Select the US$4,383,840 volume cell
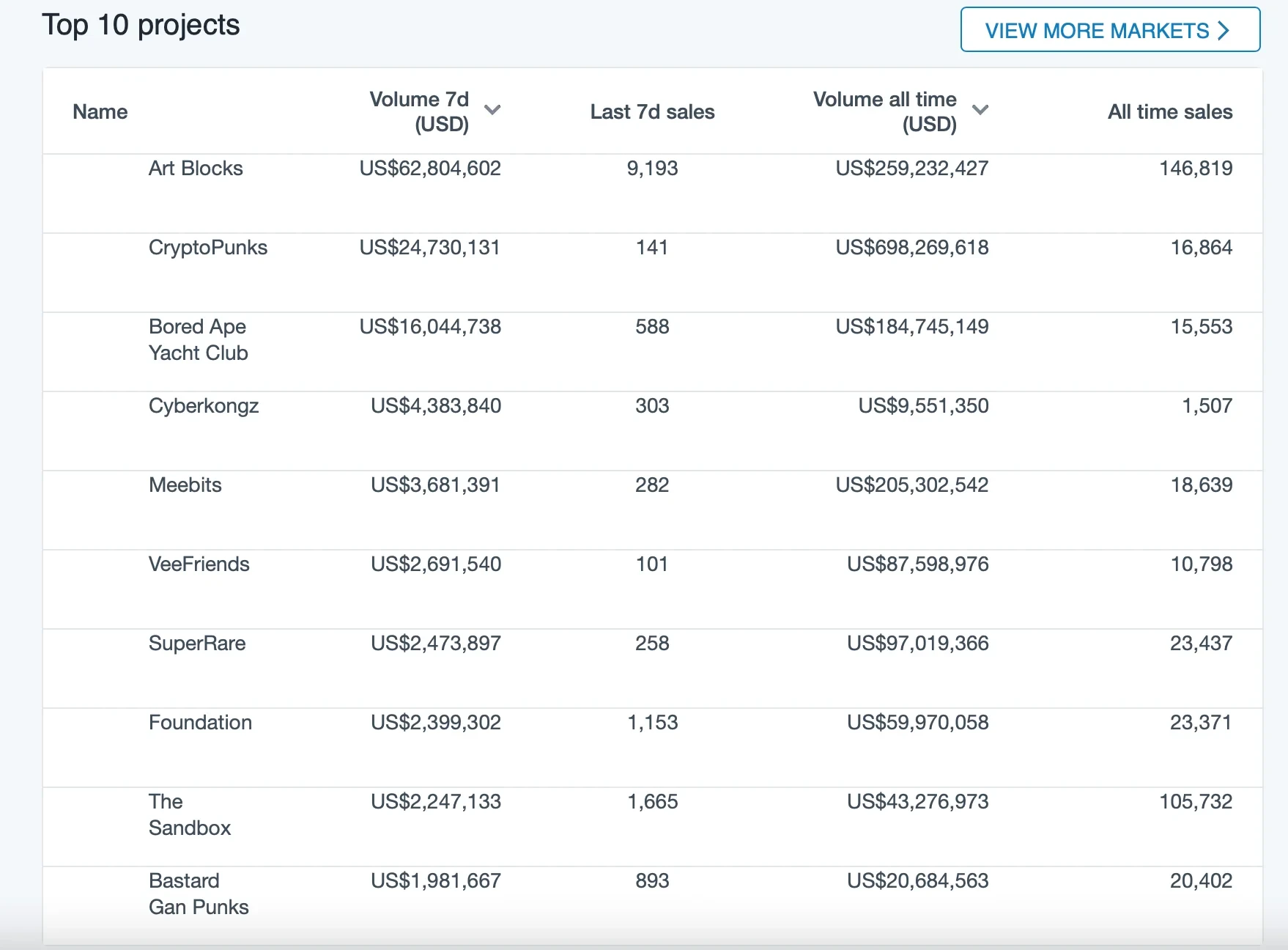This screenshot has height=950, width=1288. [x=436, y=406]
